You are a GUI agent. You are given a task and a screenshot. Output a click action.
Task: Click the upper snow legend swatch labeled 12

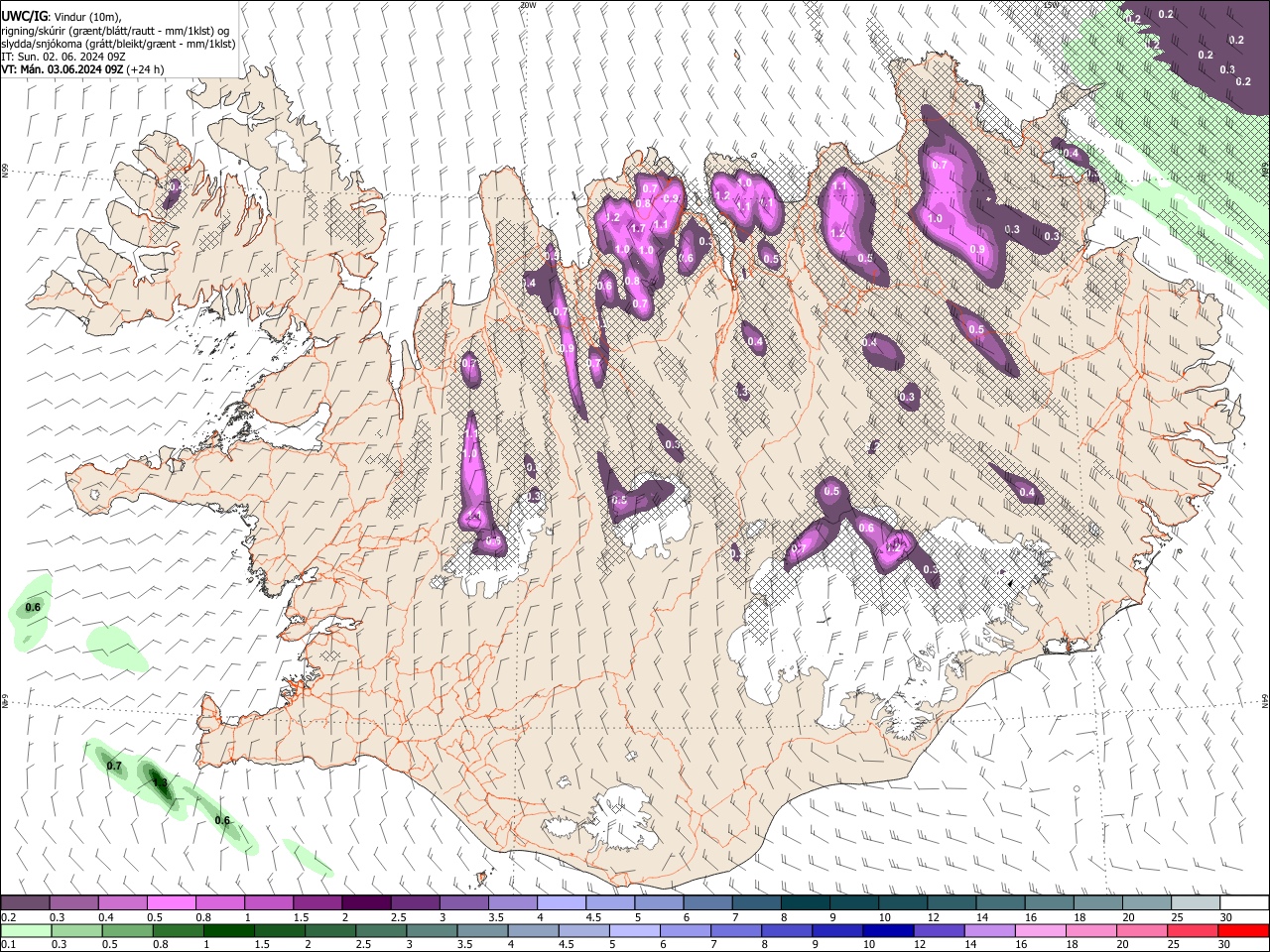click(x=950, y=903)
